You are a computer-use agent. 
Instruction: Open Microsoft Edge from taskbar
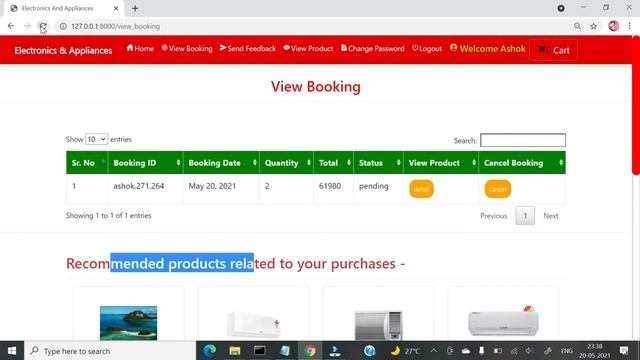point(210,351)
